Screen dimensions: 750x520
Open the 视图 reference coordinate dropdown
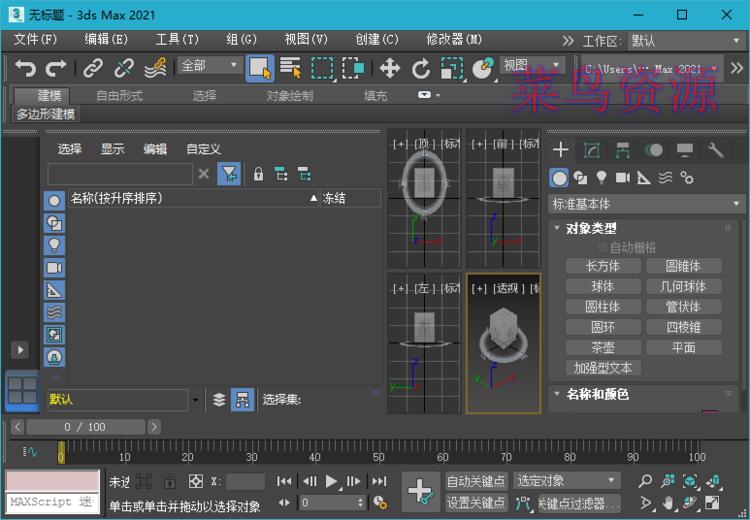pos(532,65)
